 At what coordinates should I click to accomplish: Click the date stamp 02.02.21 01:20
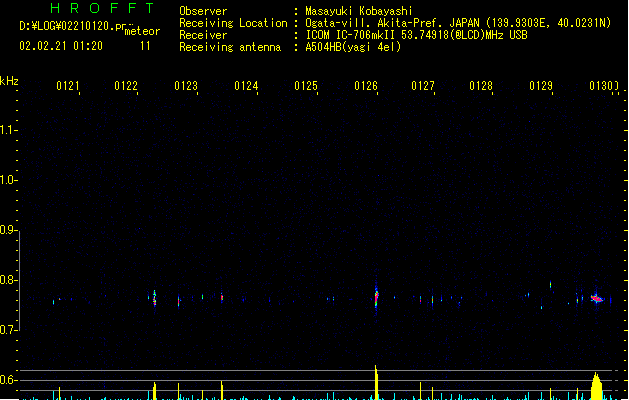pyautogui.click(x=61, y=46)
